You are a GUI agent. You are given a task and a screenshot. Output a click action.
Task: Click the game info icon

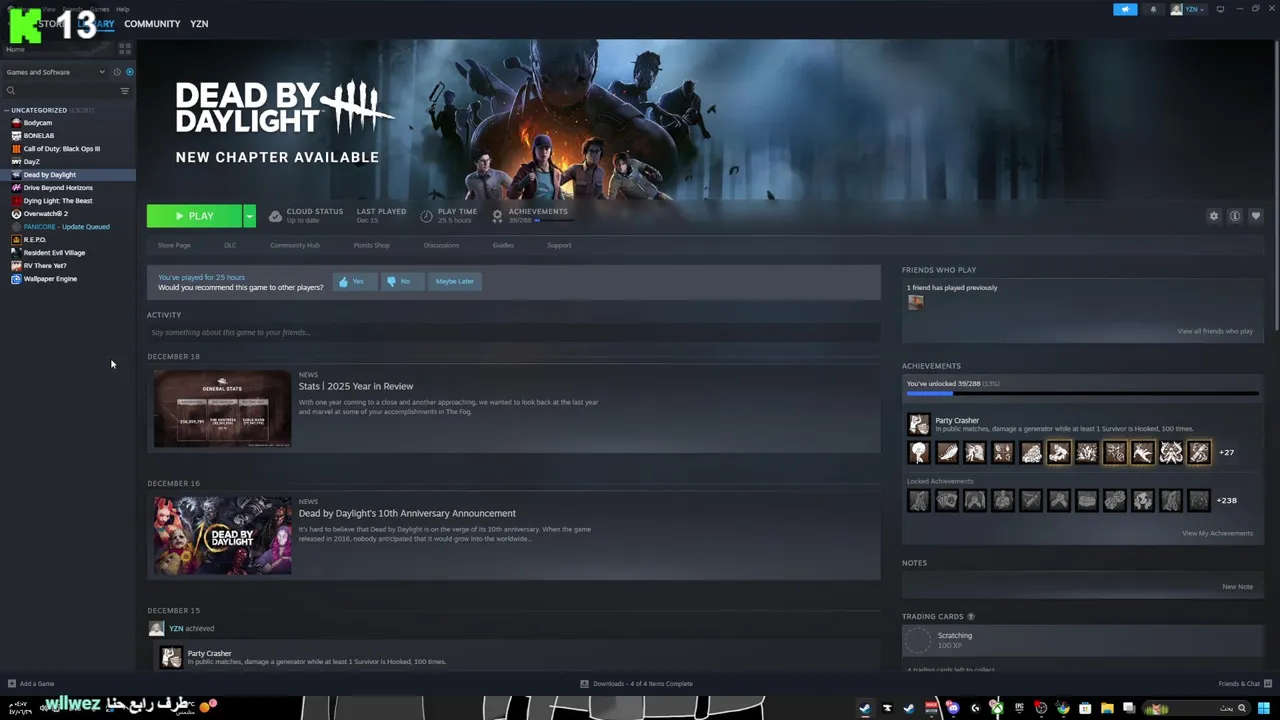point(1235,216)
